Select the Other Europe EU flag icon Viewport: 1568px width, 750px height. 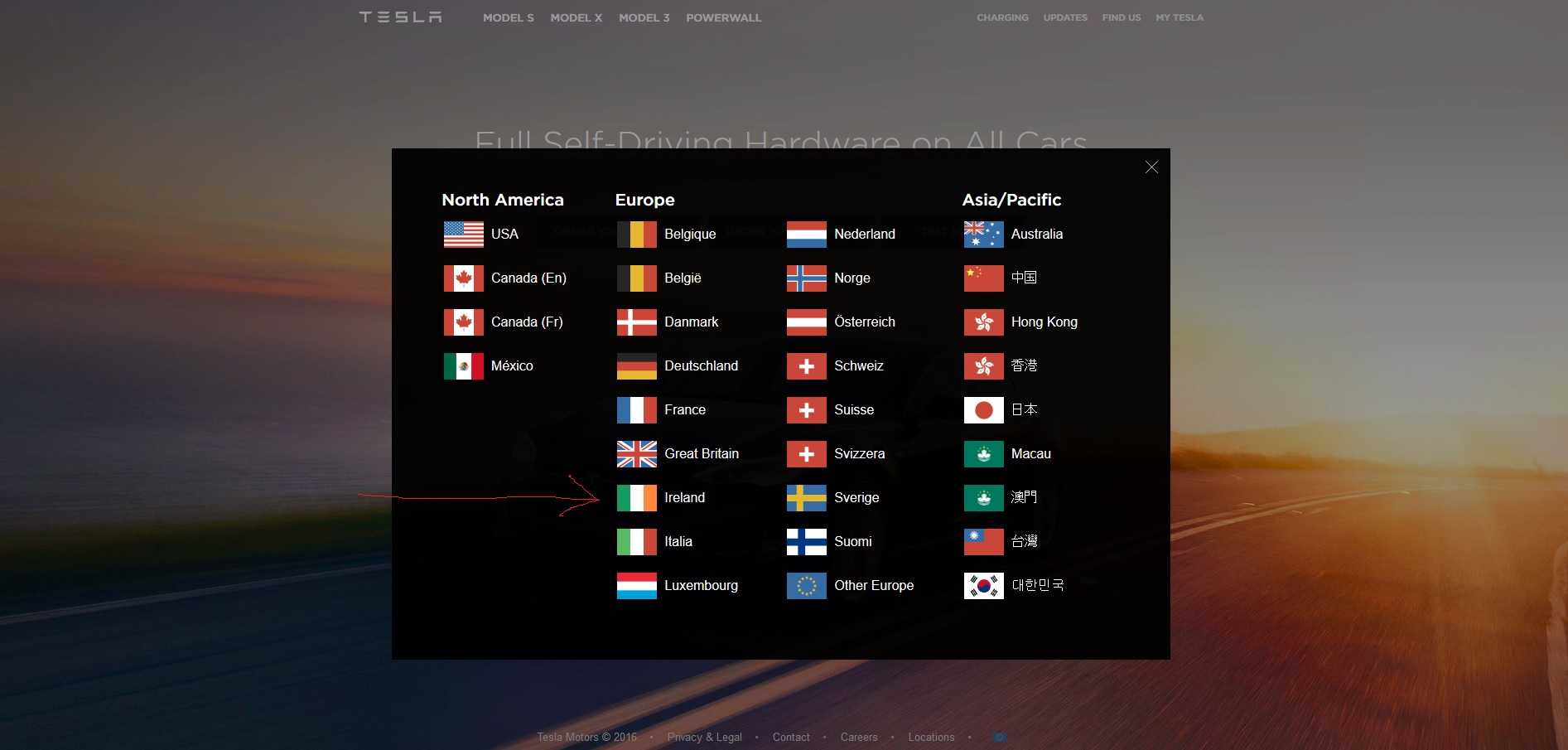pos(806,586)
